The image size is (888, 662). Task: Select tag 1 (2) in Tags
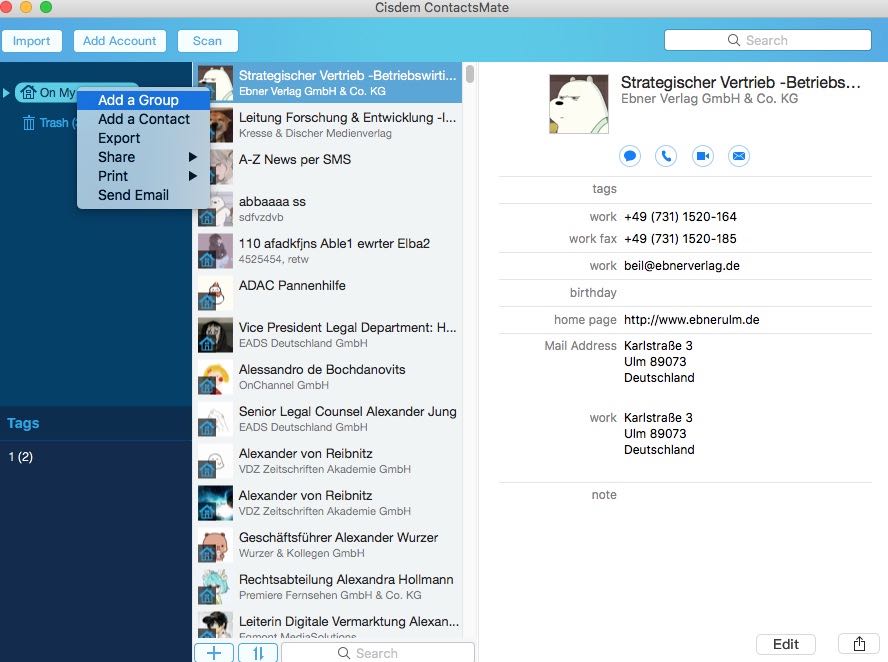coord(21,456)
